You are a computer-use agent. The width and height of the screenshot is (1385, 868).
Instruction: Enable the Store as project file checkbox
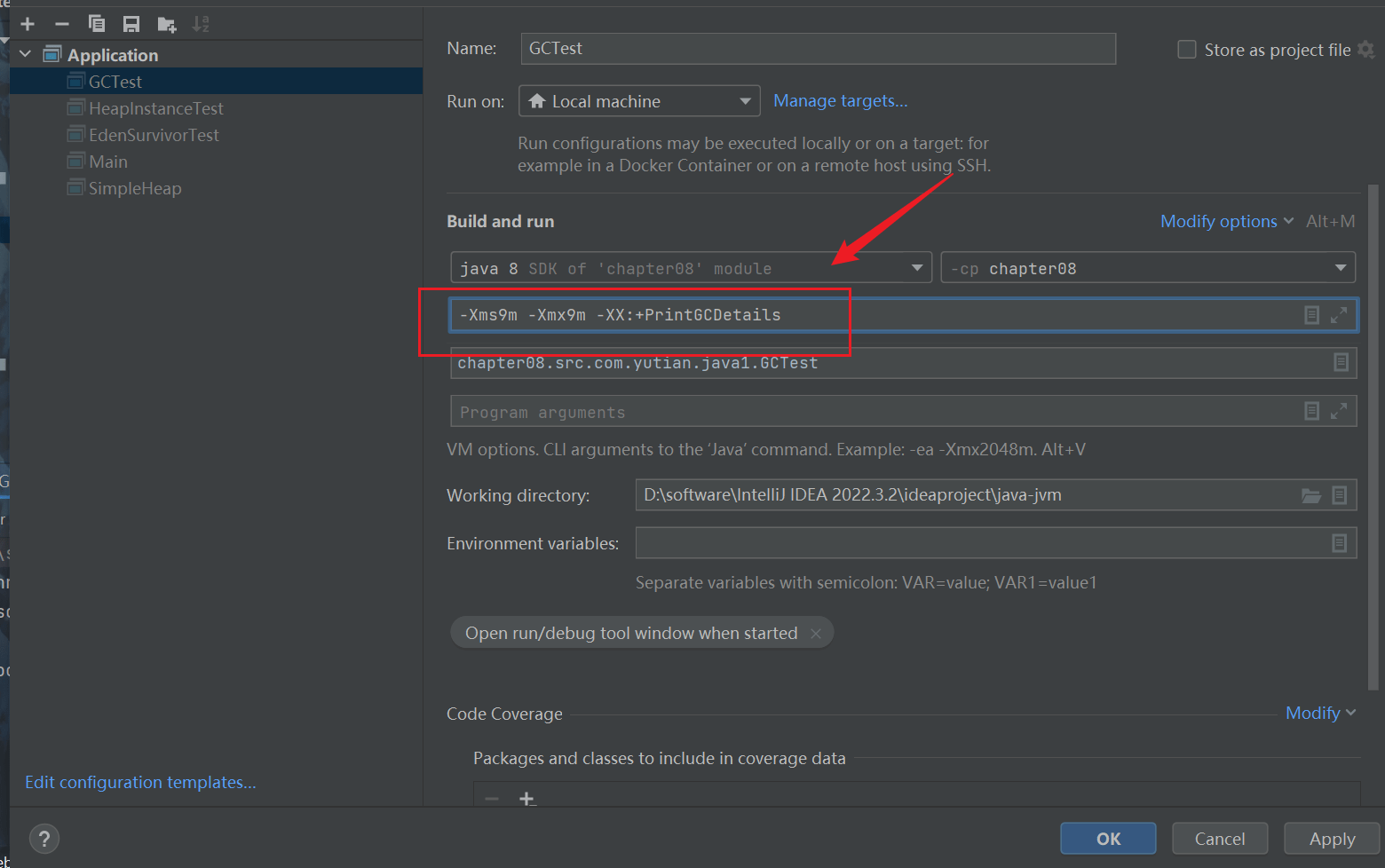point(1186,50)
